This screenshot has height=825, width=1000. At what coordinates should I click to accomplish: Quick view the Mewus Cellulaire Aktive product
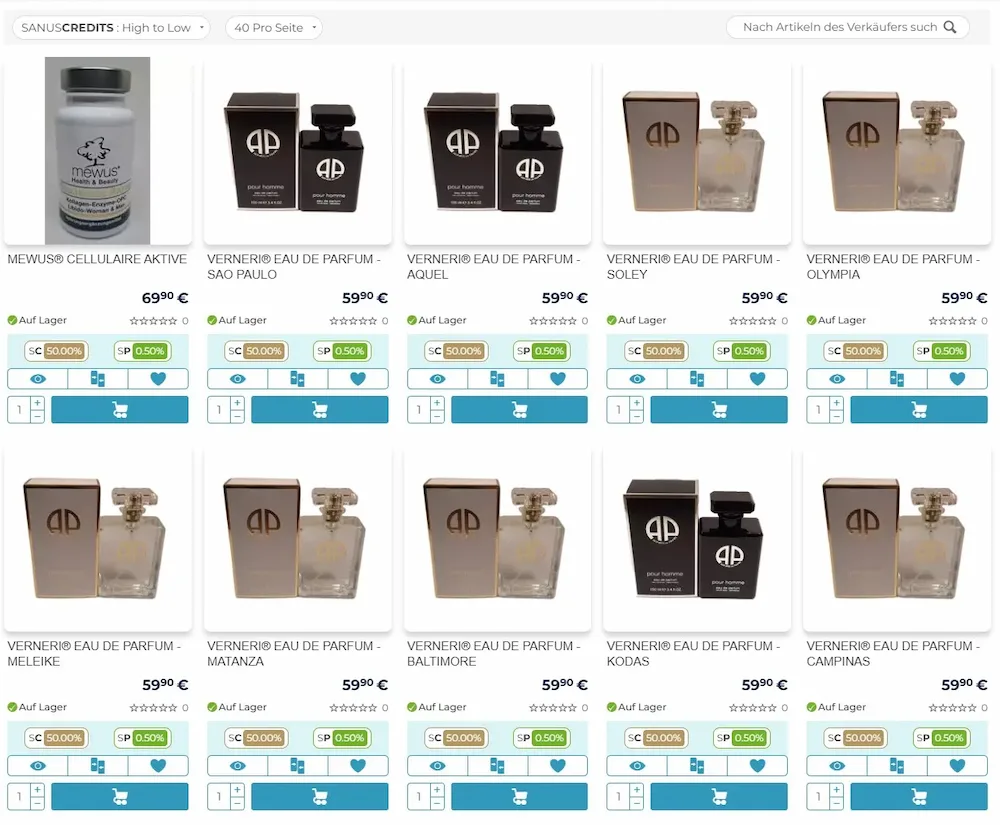coord(38,379)
